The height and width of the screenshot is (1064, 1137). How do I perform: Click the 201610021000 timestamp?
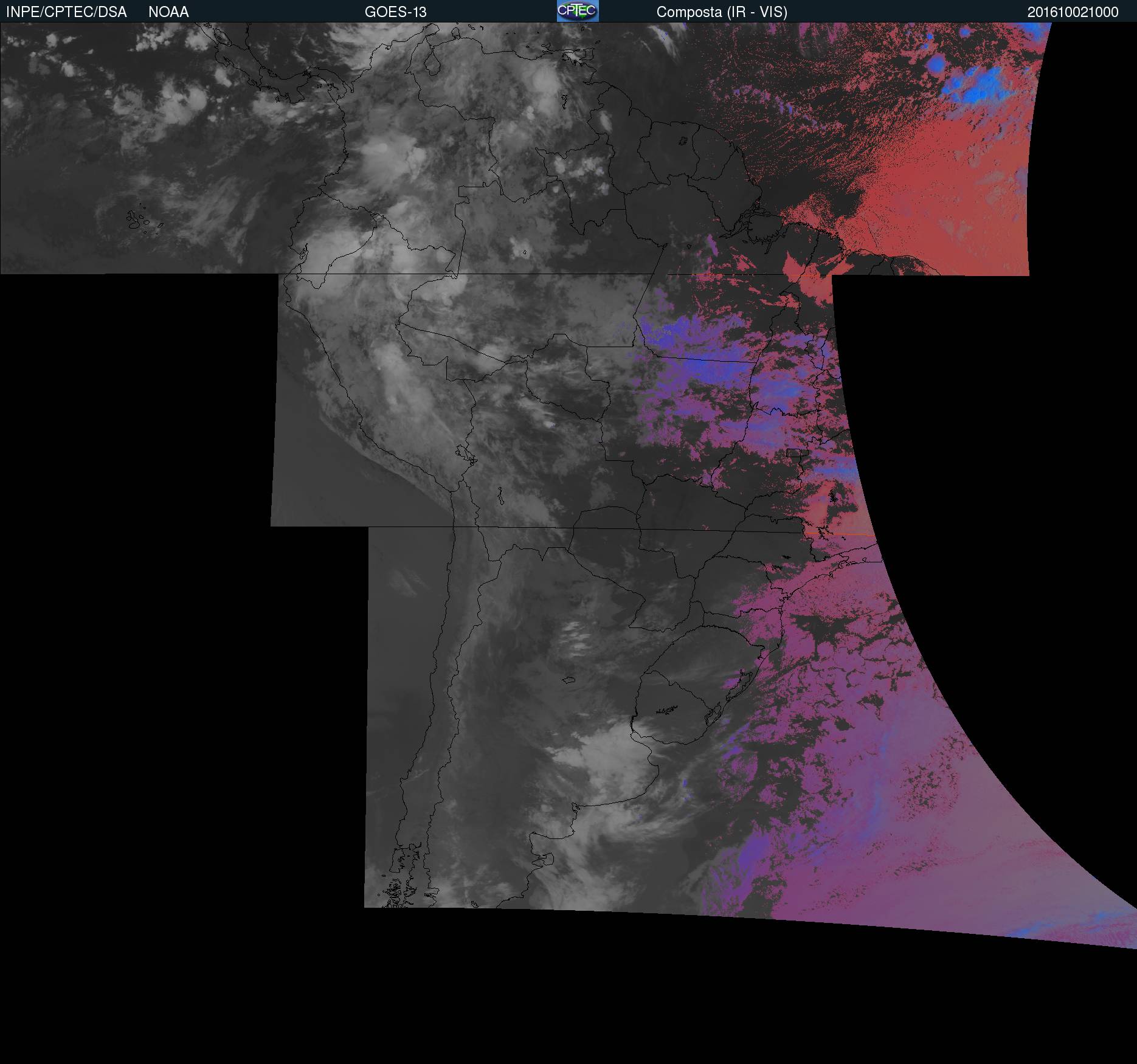(1073, 12)
